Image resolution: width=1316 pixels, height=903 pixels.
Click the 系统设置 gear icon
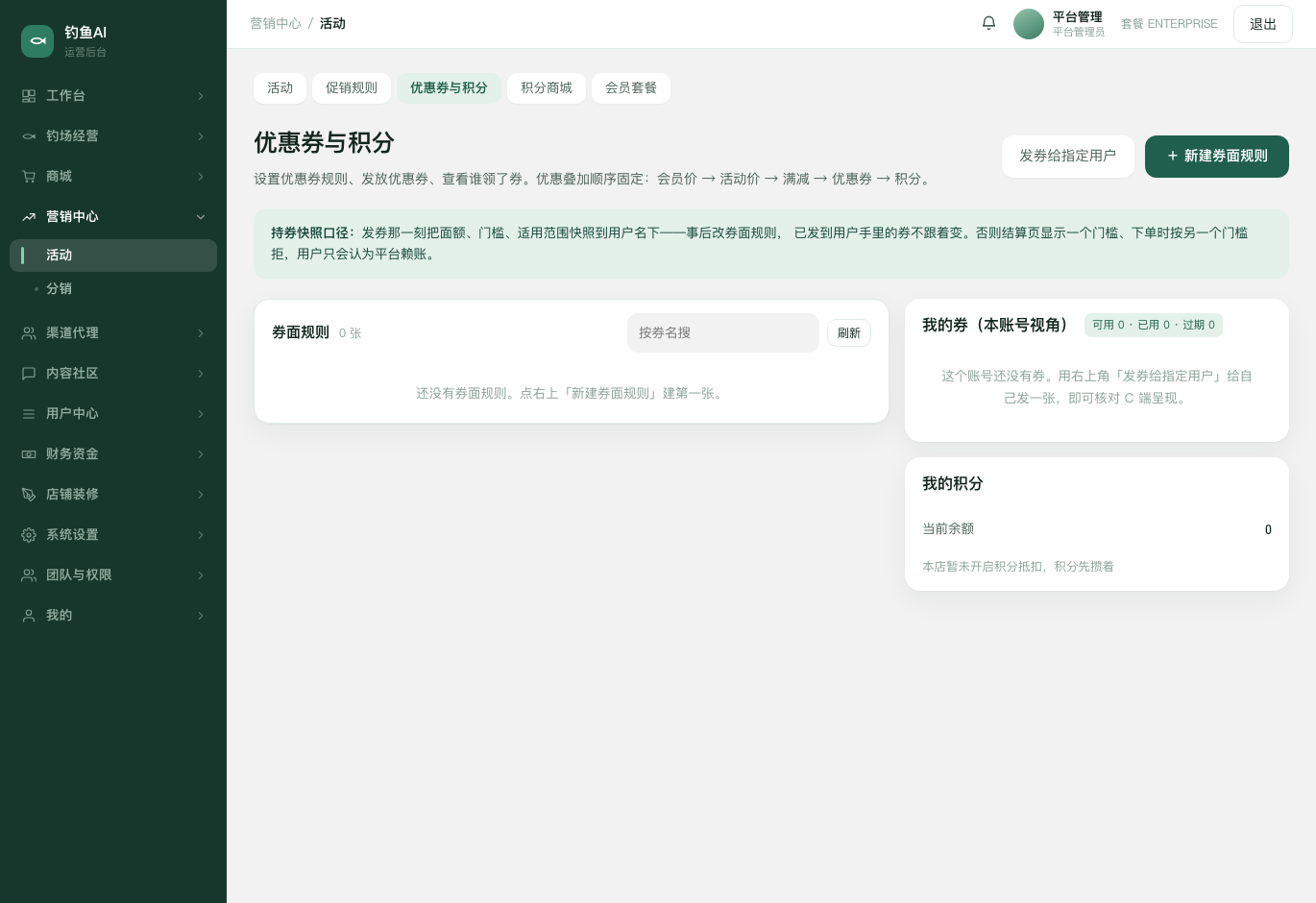click(29, 535)
